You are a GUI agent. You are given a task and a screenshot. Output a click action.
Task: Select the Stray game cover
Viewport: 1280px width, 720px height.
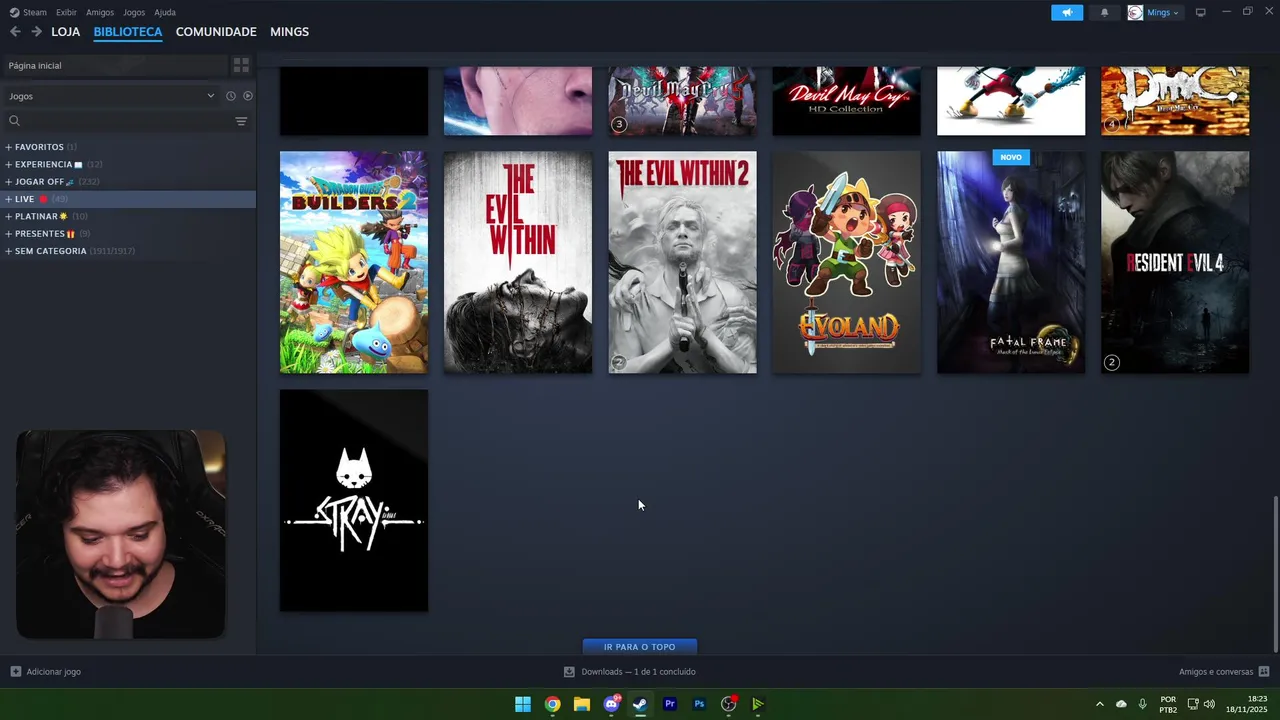[x=354, y=500]
